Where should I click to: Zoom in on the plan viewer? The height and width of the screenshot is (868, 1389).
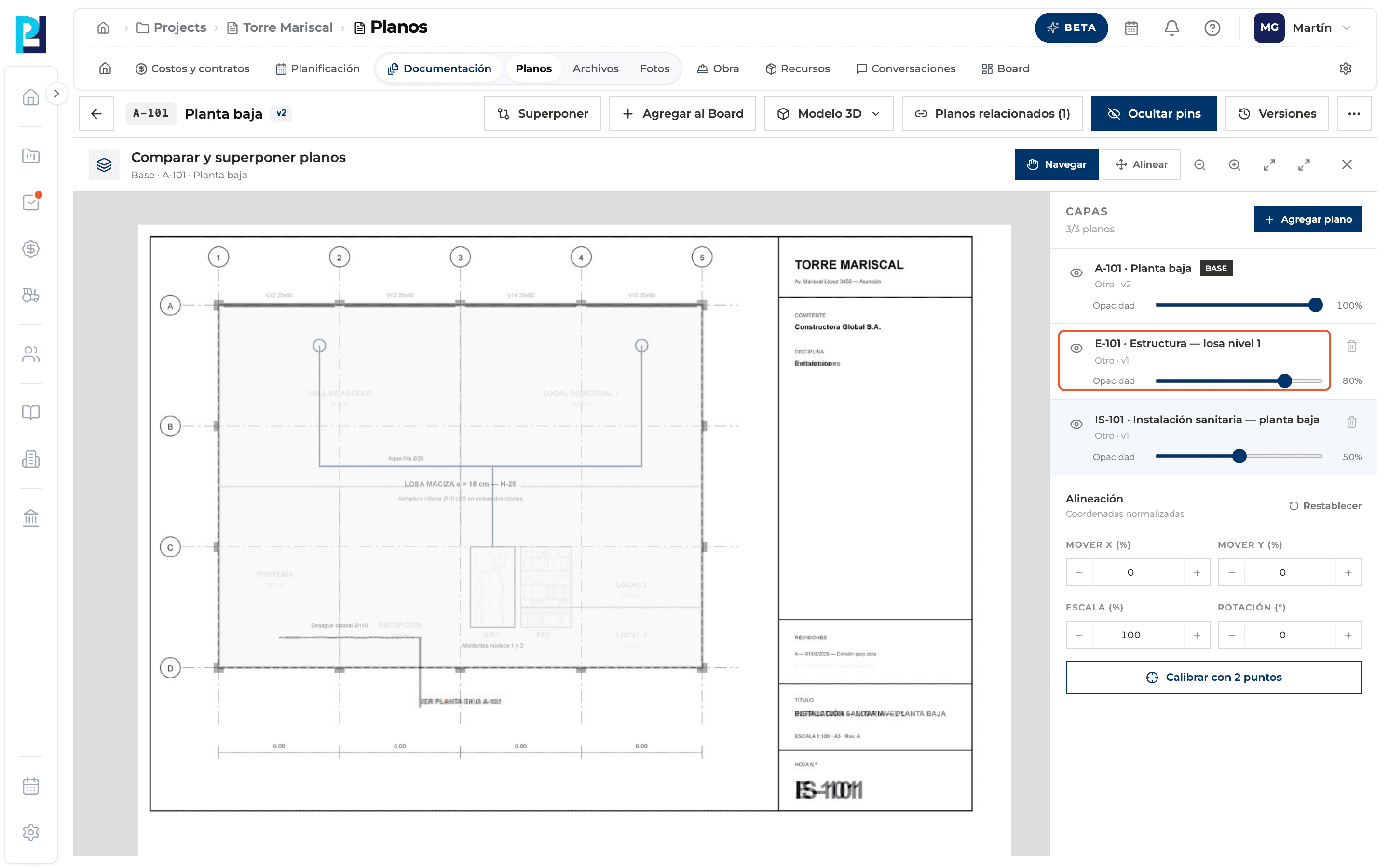coord(1234,165)
